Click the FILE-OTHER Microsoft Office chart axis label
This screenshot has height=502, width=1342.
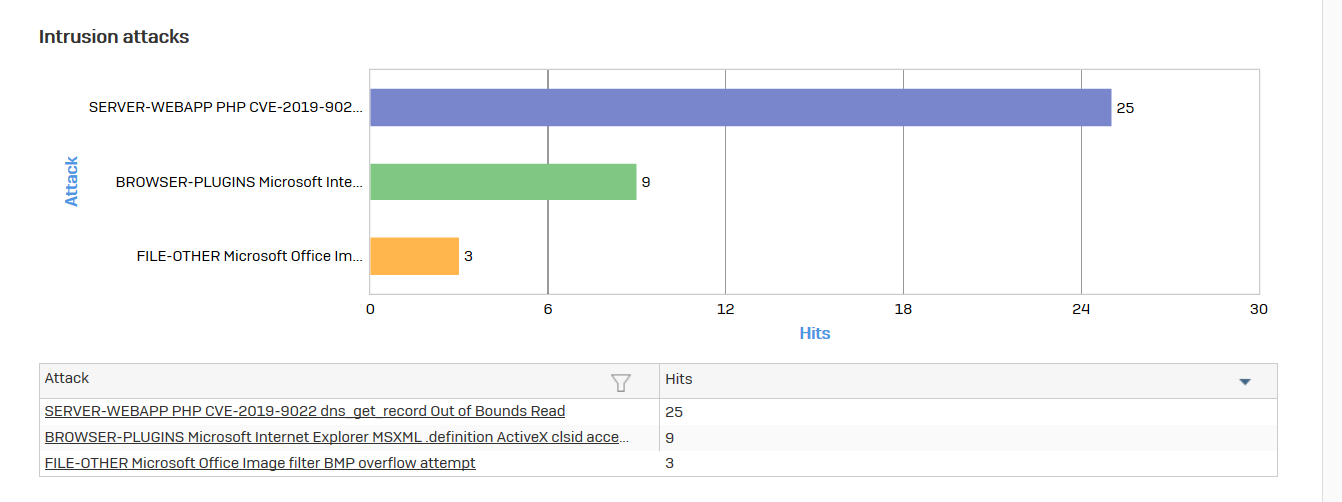coord(250,256)
